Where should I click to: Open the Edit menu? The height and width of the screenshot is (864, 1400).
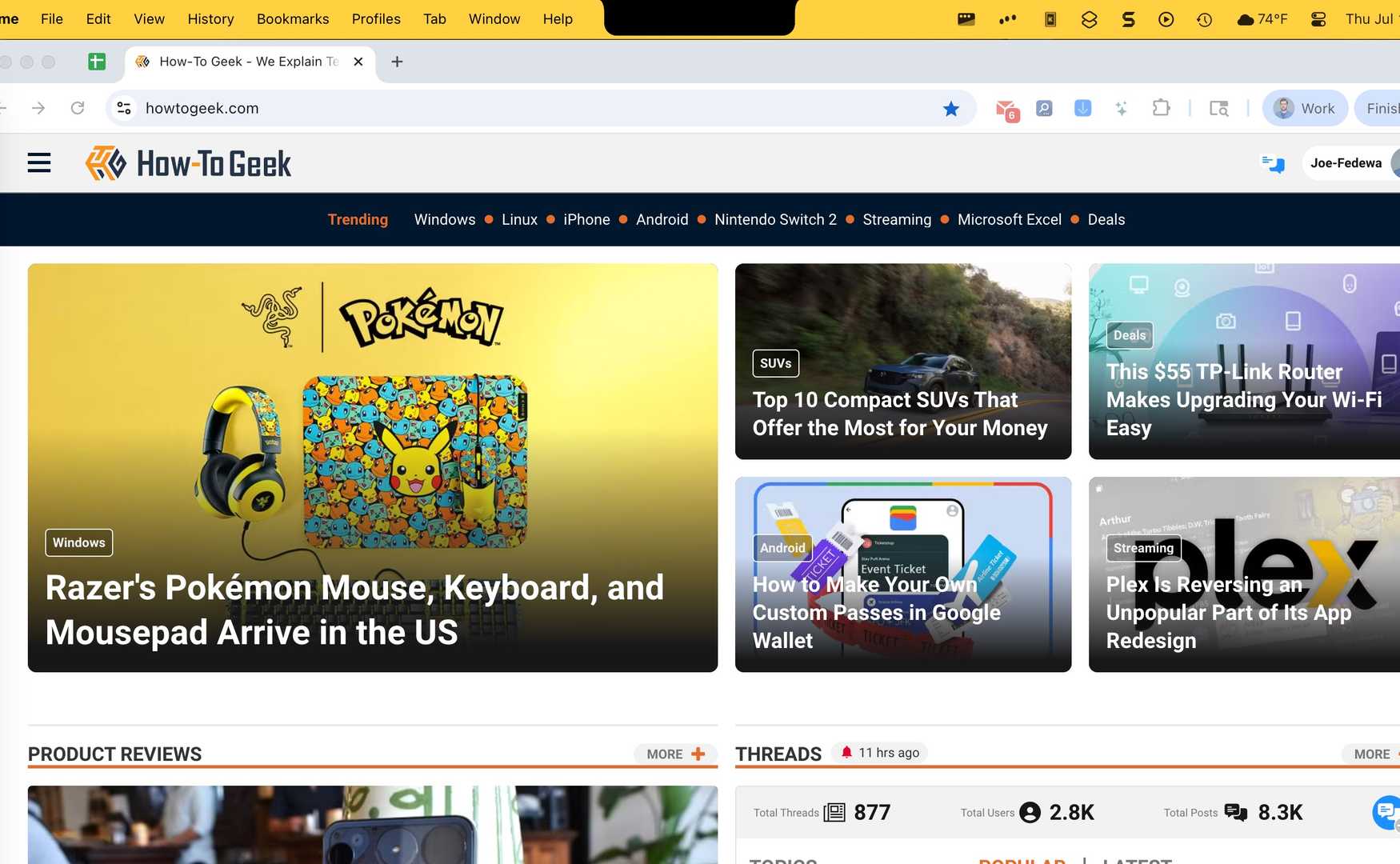point(98,19)
